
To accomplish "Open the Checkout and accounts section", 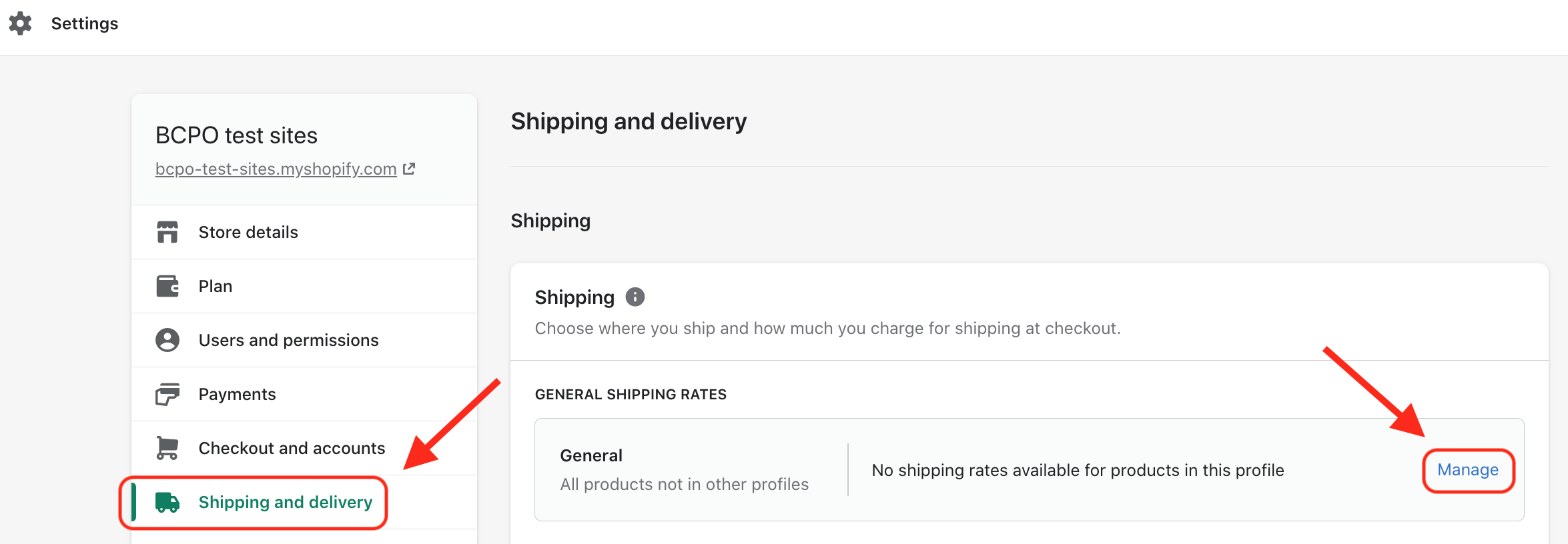I will [304, 448].
